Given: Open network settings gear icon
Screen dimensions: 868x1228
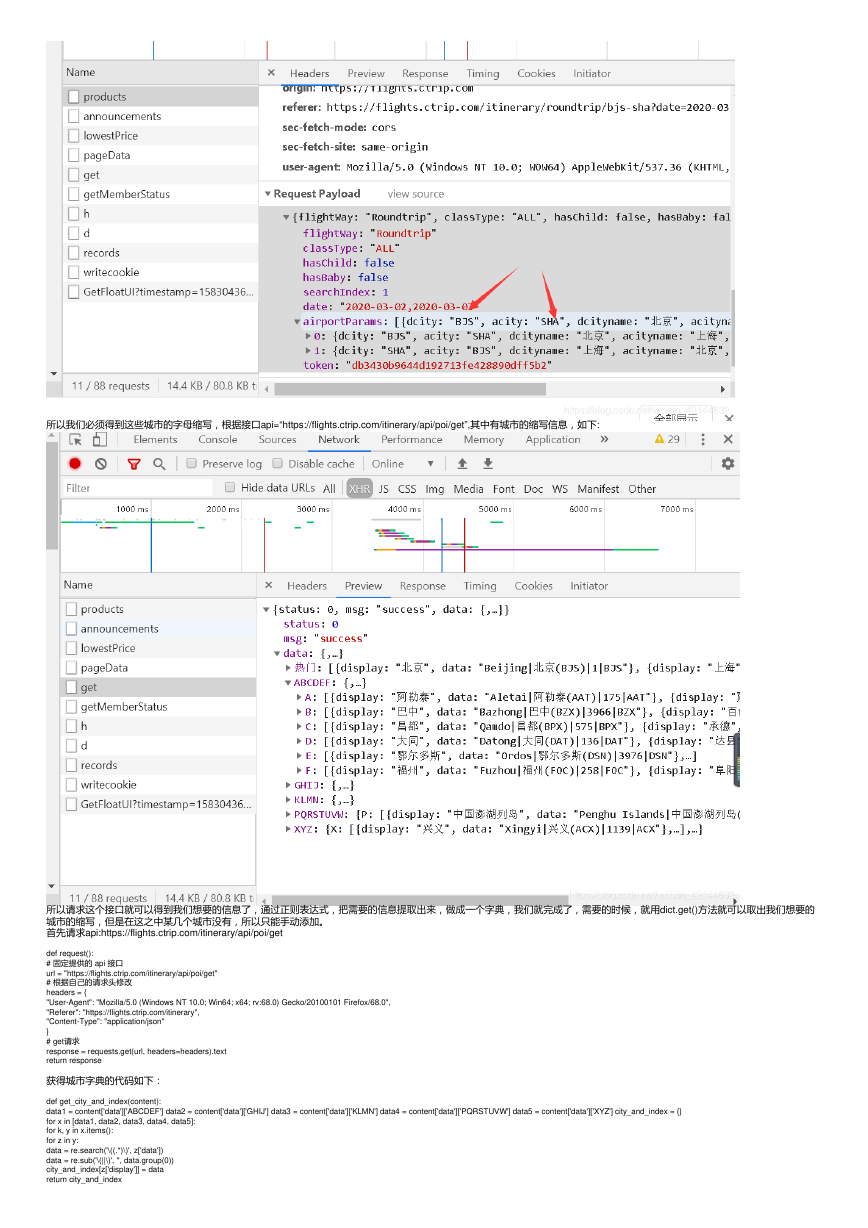Looking at the screenshot, I should (728, 464).
